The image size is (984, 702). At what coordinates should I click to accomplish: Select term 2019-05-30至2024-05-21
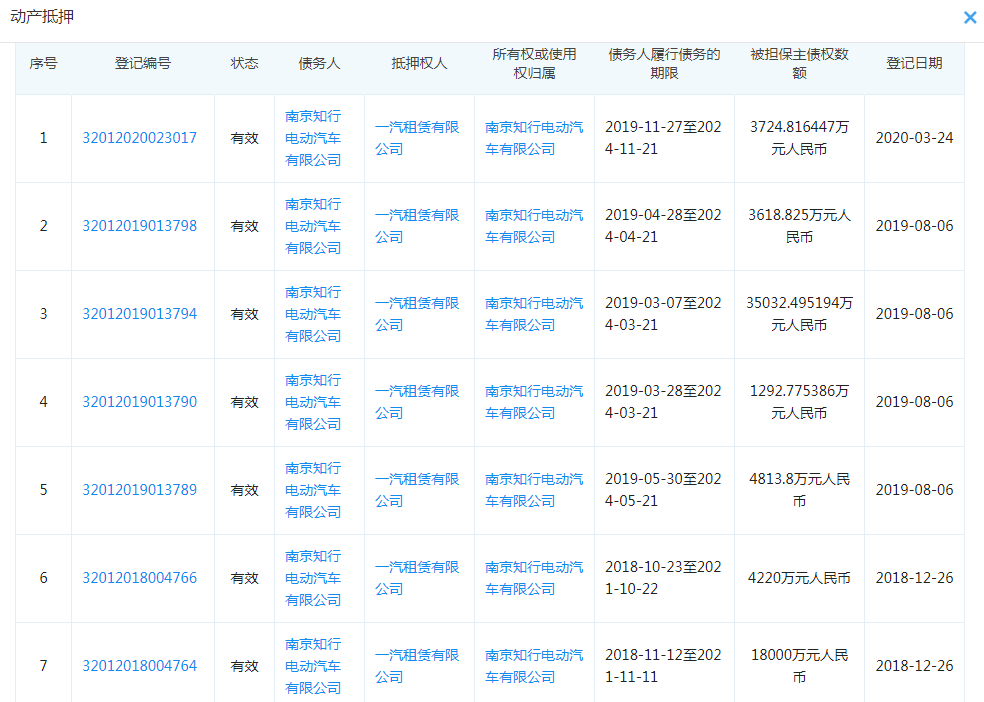click(663, 490)
